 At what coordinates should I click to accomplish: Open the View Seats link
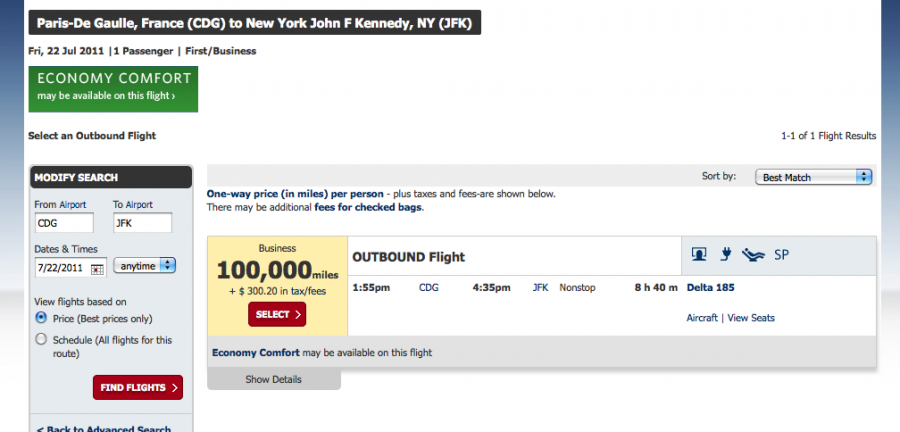click(751, 318)
